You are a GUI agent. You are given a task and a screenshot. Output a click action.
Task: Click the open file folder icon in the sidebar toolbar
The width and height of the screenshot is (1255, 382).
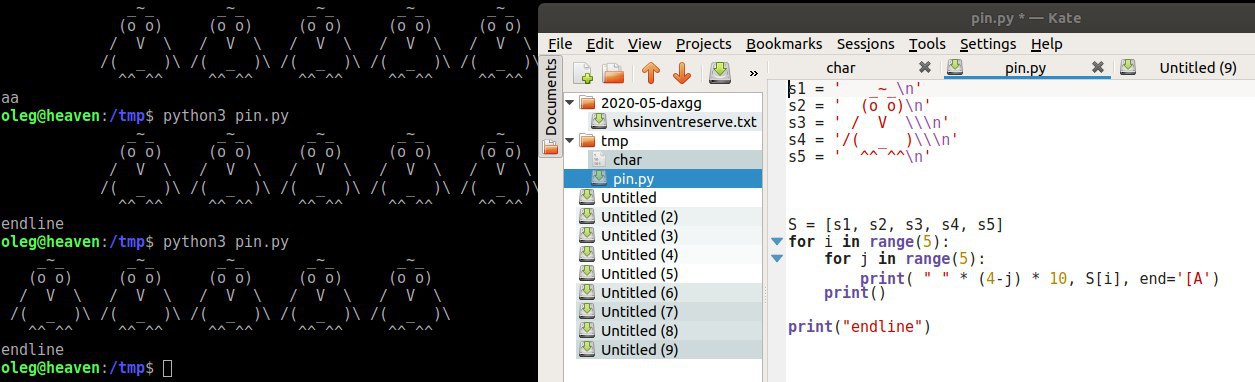pyautogui.click(x=613, y=73)
